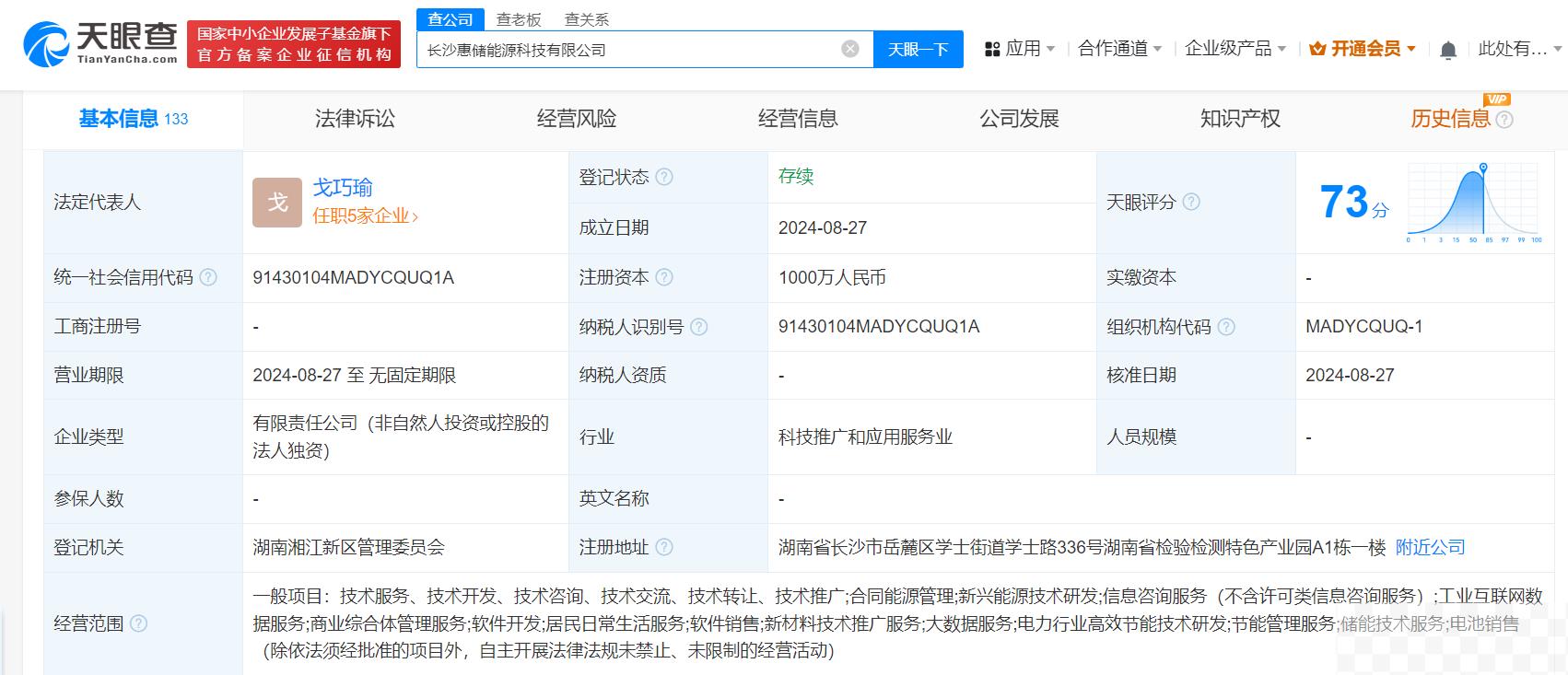The height and width of the screenshot is (675, 1568).
Task: Switch to the 查公司 search tab
Action: (450, 19)
